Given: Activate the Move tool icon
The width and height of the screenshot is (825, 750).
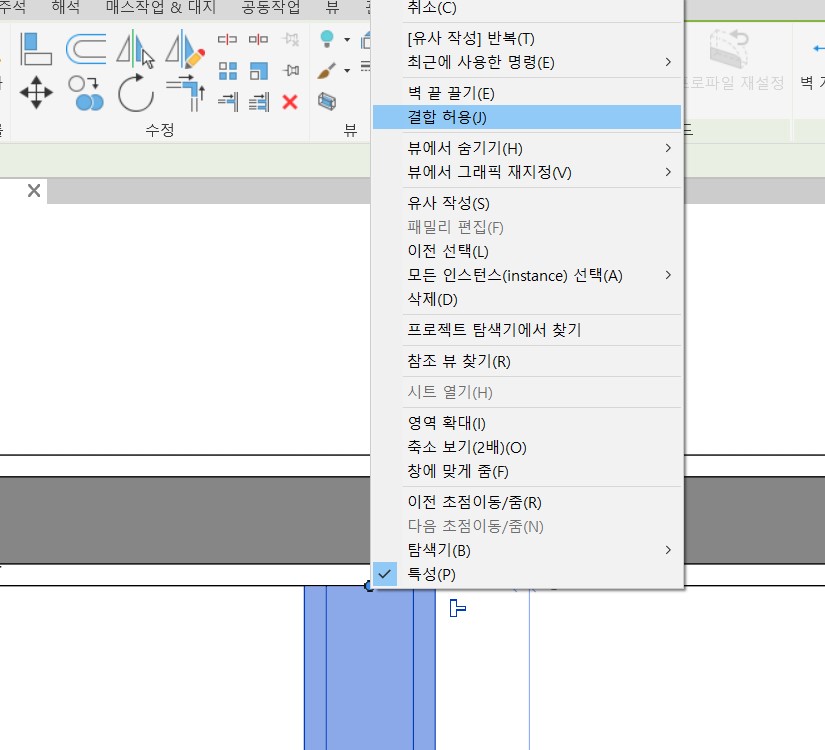Looking at the screenshot, I should pos(36,94).
